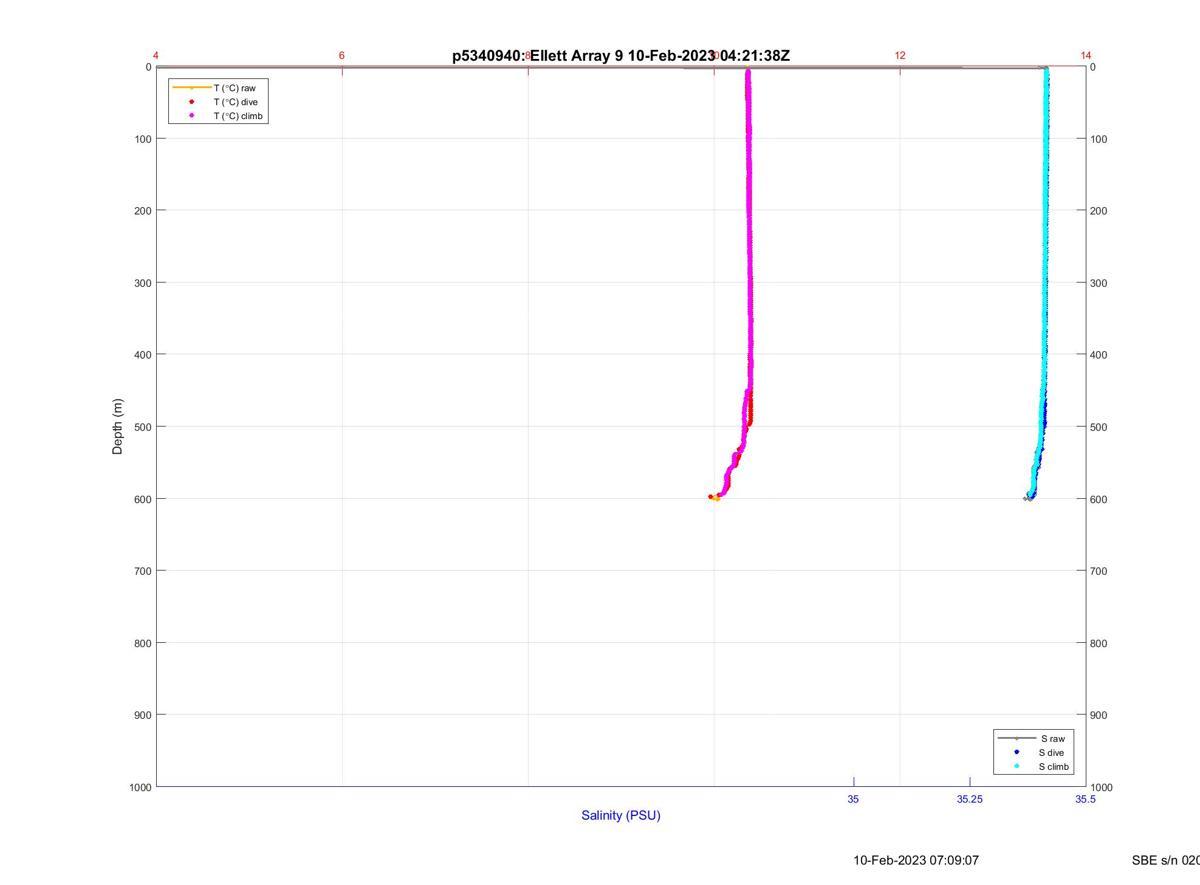Click left depth axis tick 400
The height and width of the screenshot is (885, 1200).
(142, 355)
